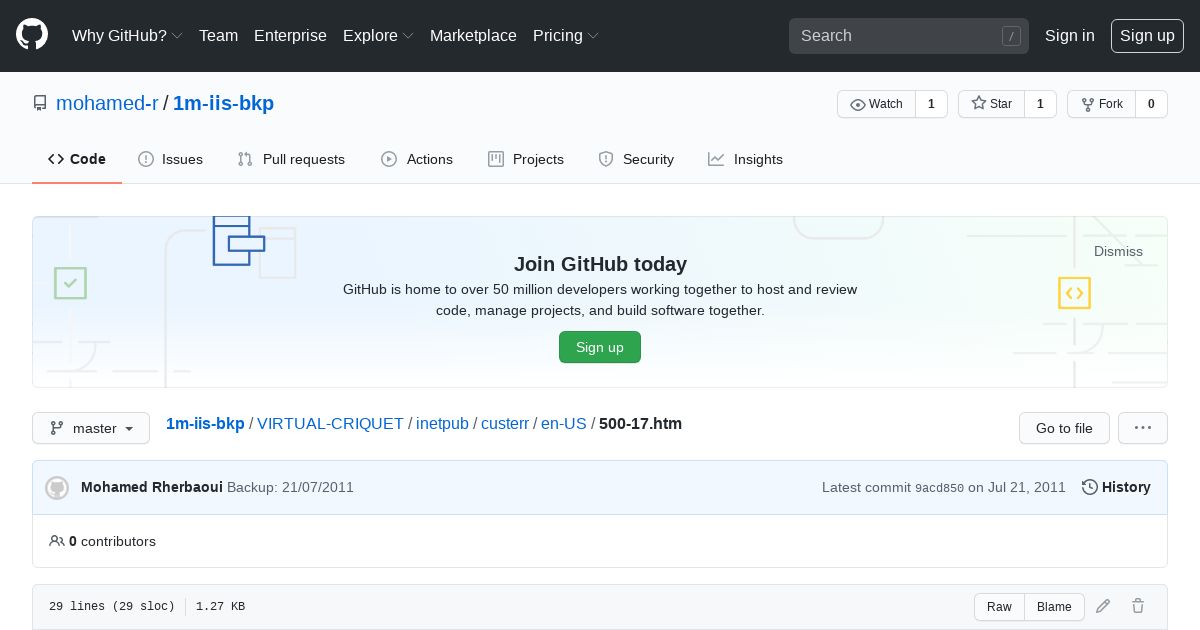The height and width of the screenshot is (630, 1200).
Task: Click the 500-17.htm file name
Action: [640, 423]
